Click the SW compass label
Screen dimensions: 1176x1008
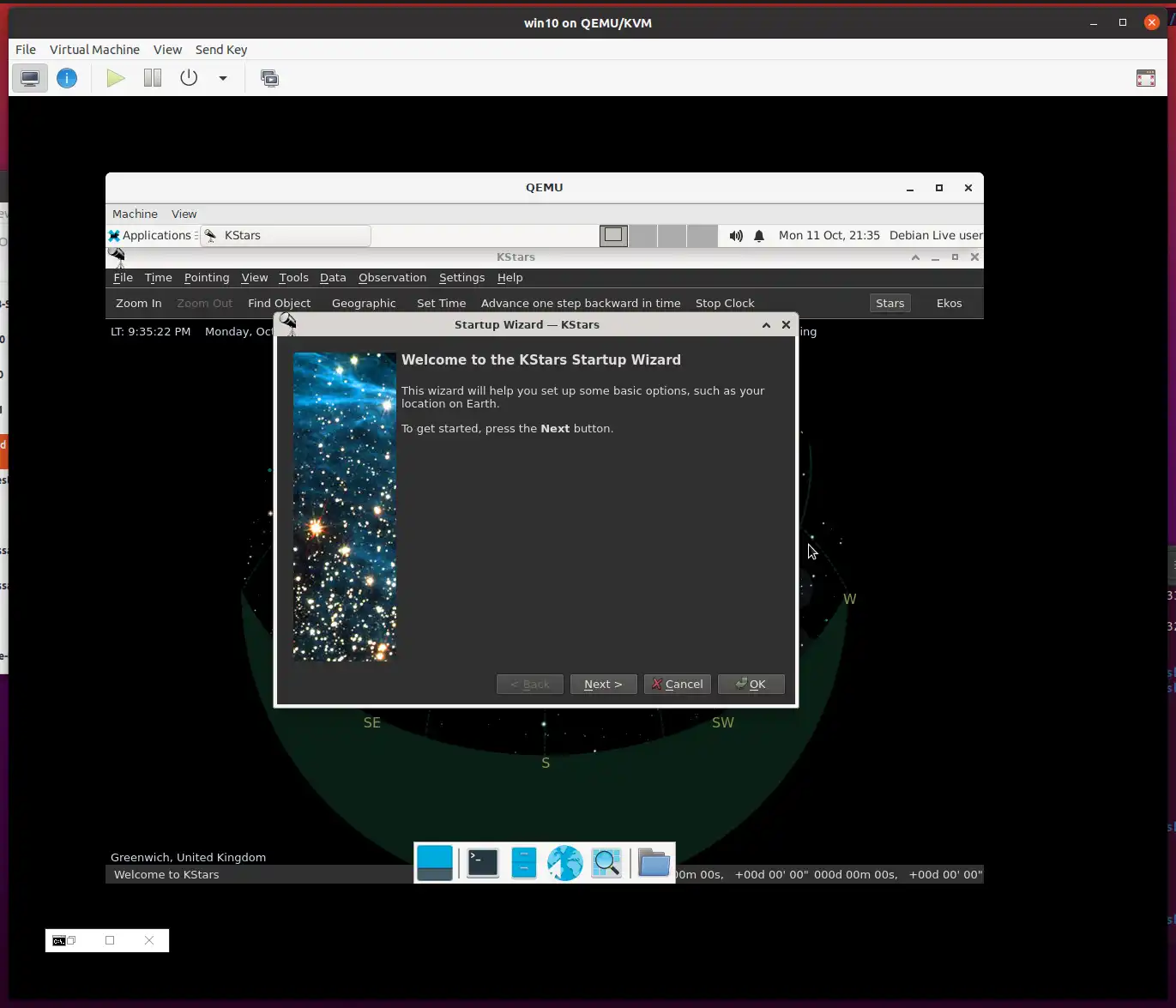pyautogui.click(x=723, y=722)
